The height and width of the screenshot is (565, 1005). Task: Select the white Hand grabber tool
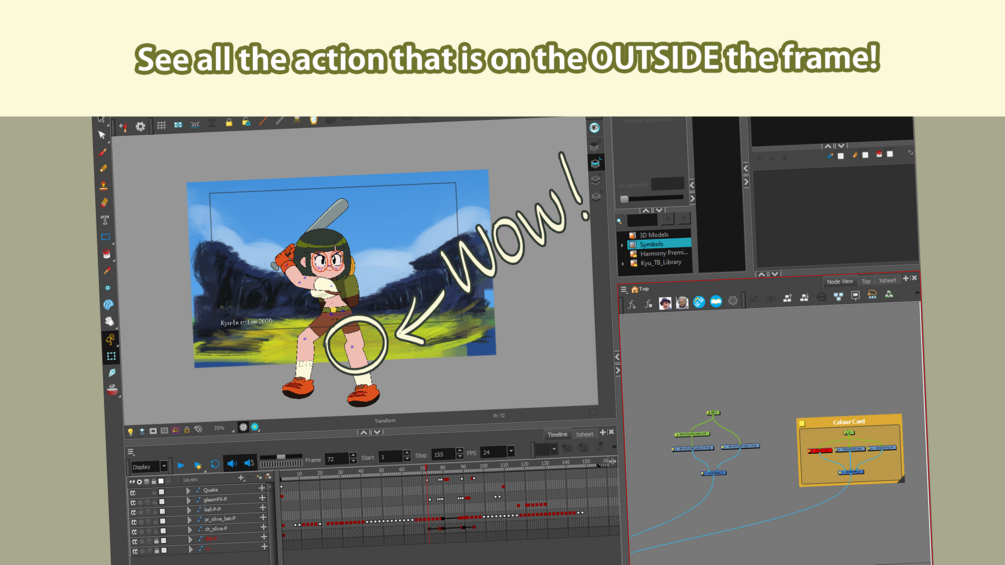click(x=109, y=322)
